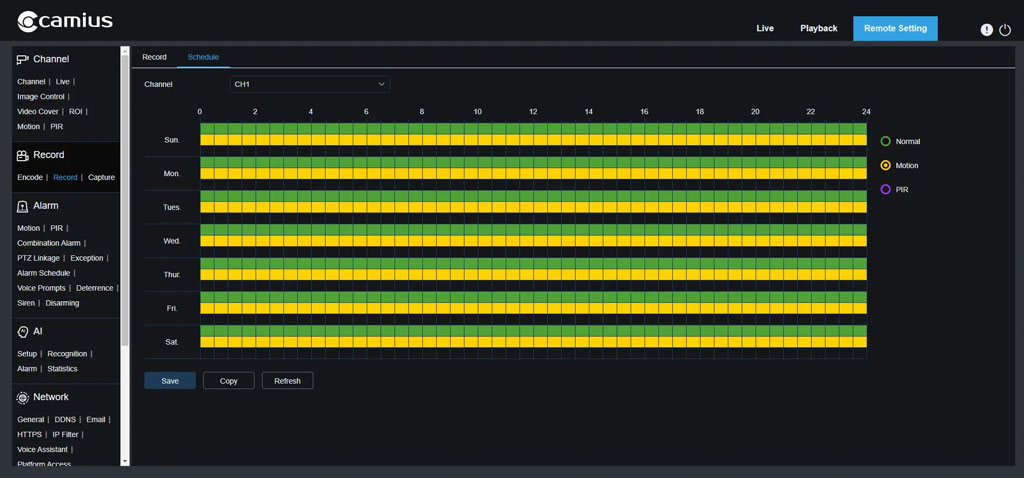Select the Motion recording type

pos(885,166)
